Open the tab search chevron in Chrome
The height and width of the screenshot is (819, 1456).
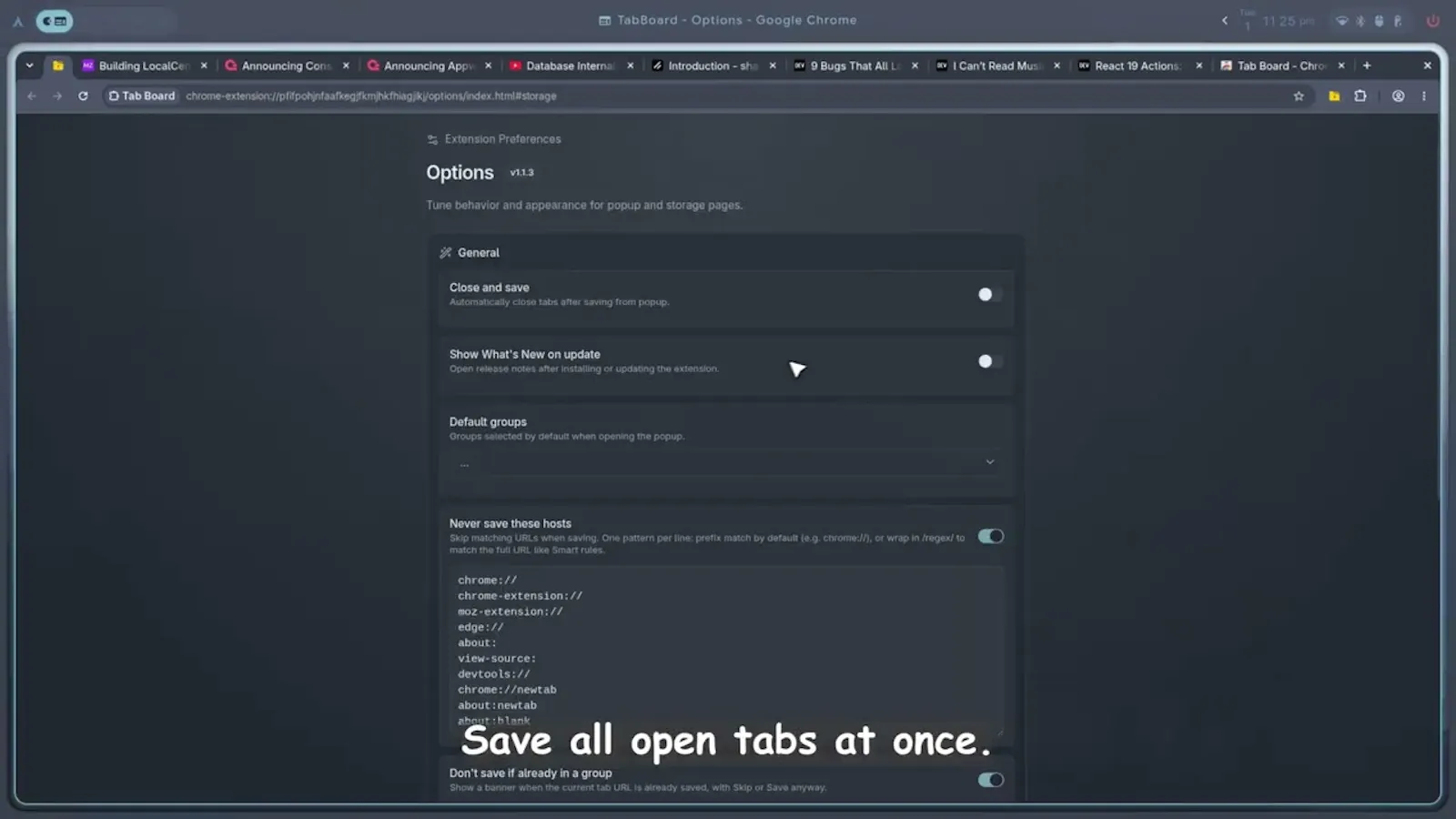point(29,66)
